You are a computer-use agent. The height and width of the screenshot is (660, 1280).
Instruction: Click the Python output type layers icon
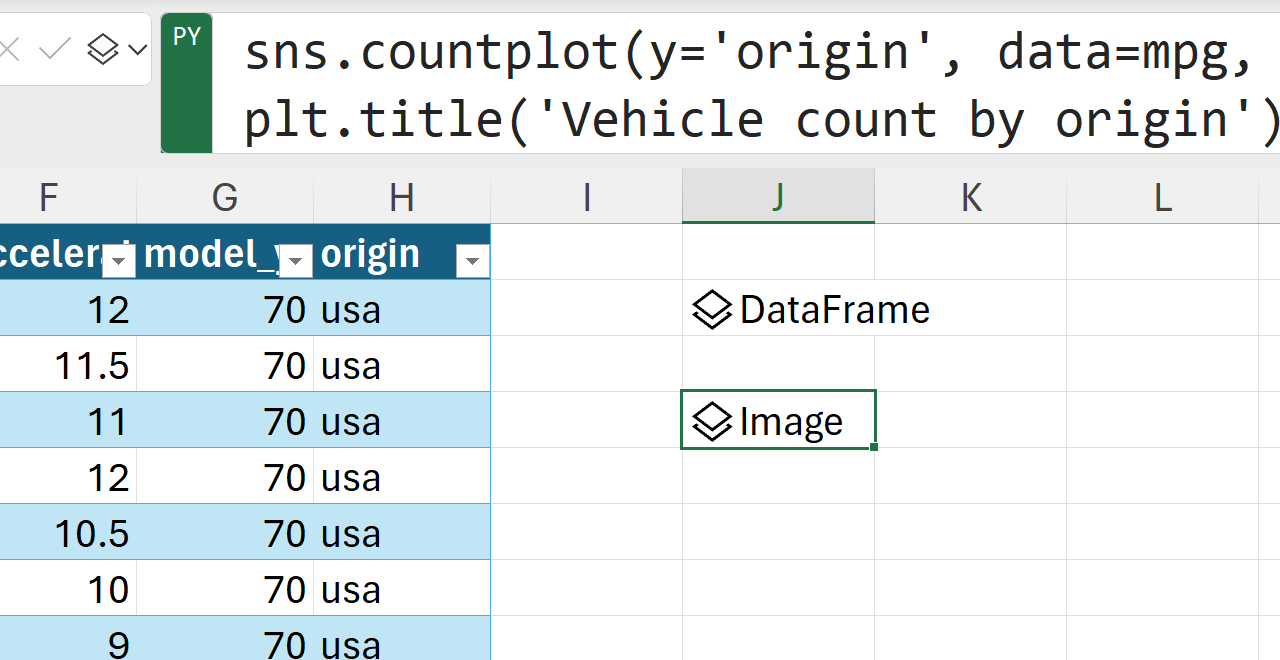point(104,49)
